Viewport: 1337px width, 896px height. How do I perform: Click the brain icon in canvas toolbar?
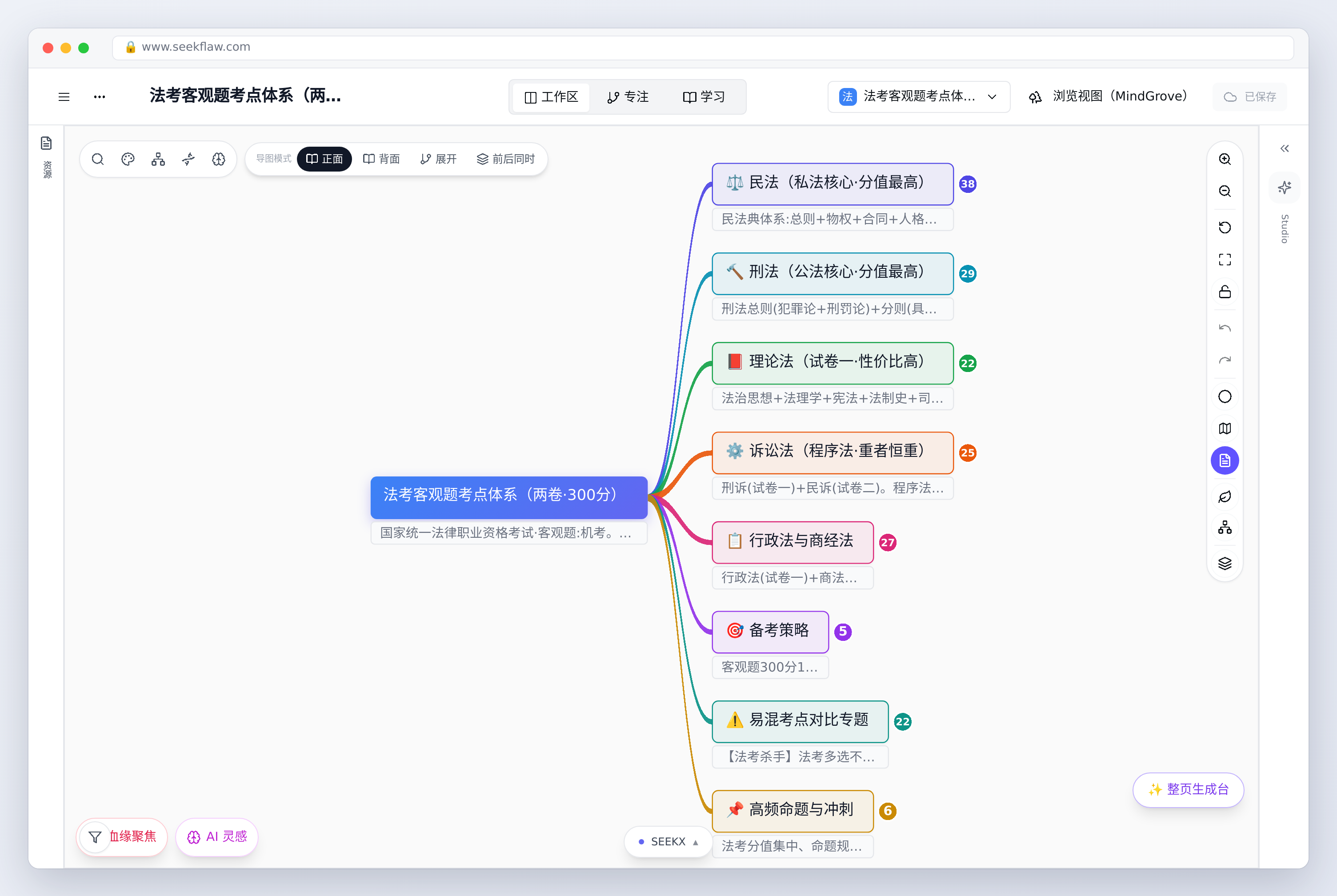[219, 159]
